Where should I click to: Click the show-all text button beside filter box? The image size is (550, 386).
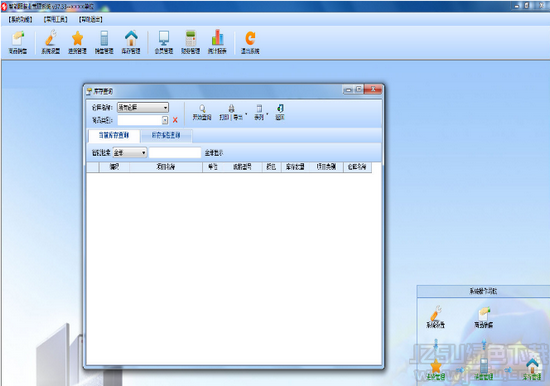coord(214,153)
